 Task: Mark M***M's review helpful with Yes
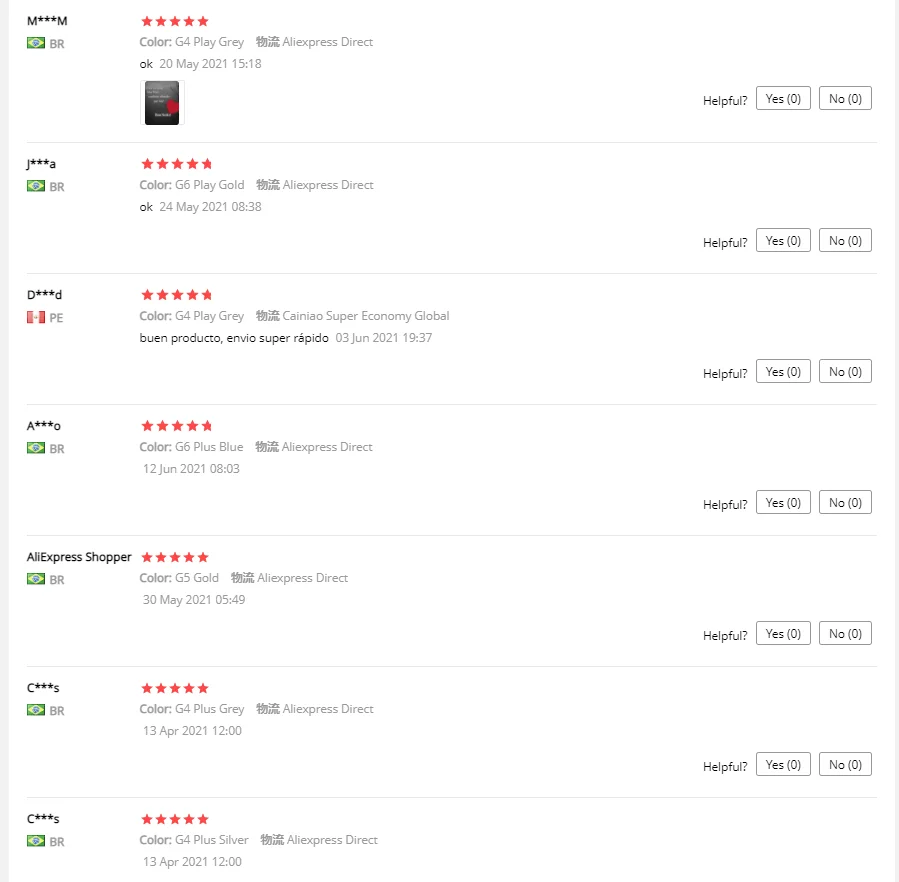pyautogui.click(x=783, y=98)
